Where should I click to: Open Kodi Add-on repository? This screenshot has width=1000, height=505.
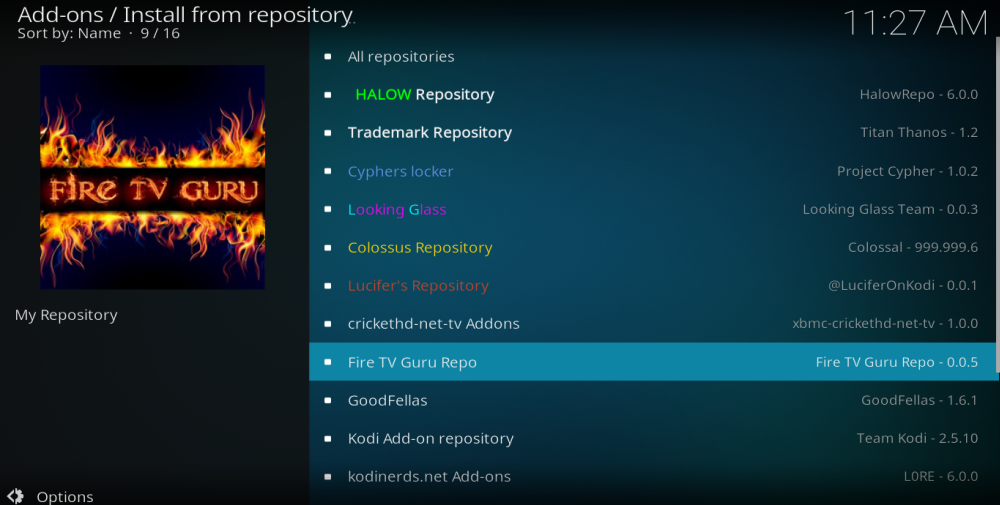(431, 439)
